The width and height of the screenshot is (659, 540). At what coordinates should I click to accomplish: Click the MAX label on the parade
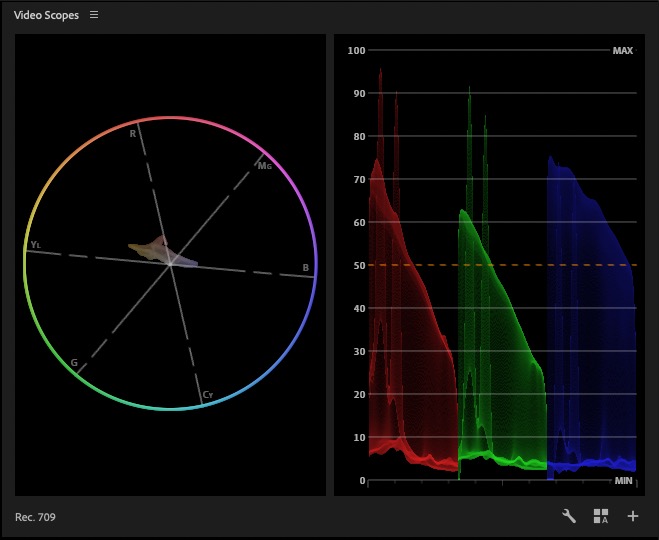[622, 51]
